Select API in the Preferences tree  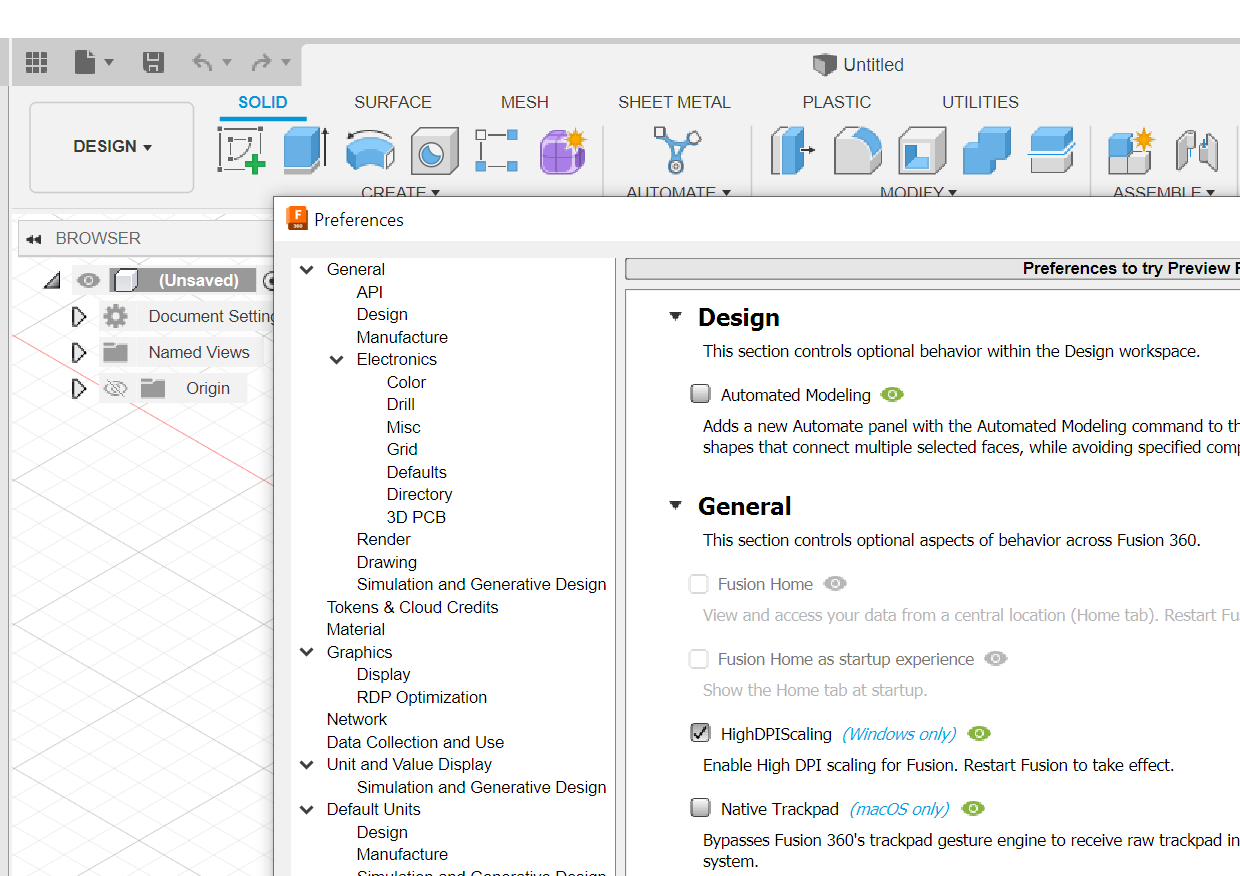click(x=370, y=292)
